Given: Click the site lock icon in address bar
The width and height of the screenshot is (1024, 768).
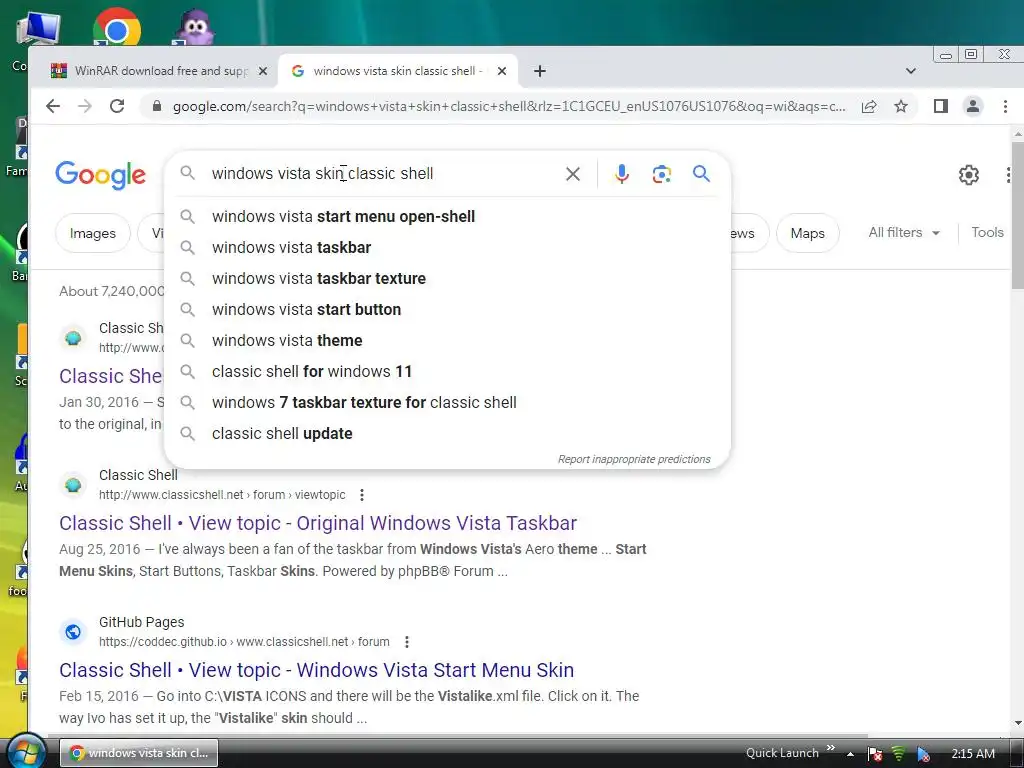Looking at the screenshot, I should pos(157,106).
